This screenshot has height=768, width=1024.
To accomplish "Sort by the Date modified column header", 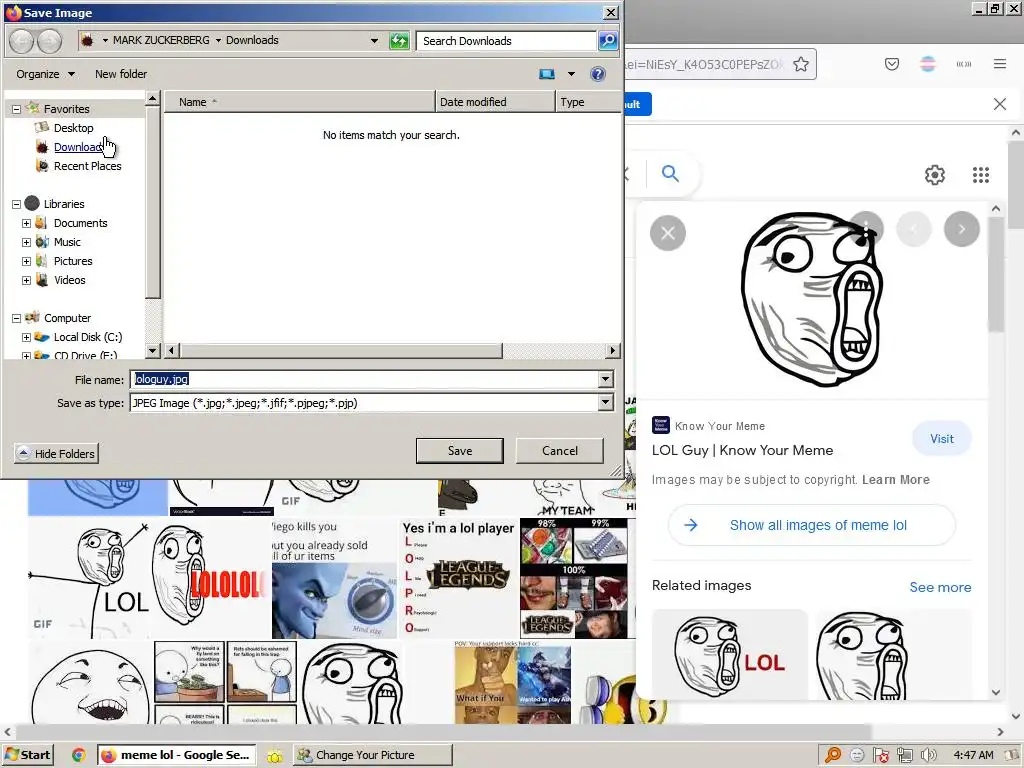I will tap(495, 102).
